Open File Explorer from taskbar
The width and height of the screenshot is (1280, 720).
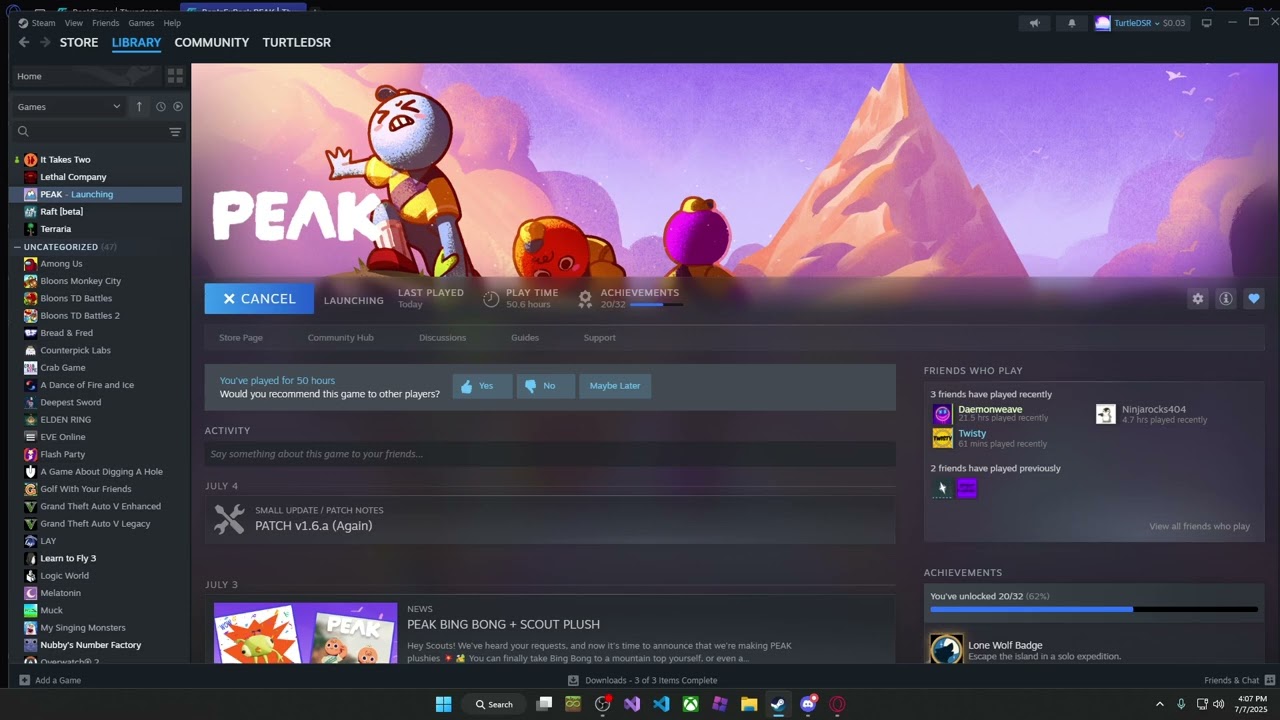pyautogui.click(x=749, y=704)
